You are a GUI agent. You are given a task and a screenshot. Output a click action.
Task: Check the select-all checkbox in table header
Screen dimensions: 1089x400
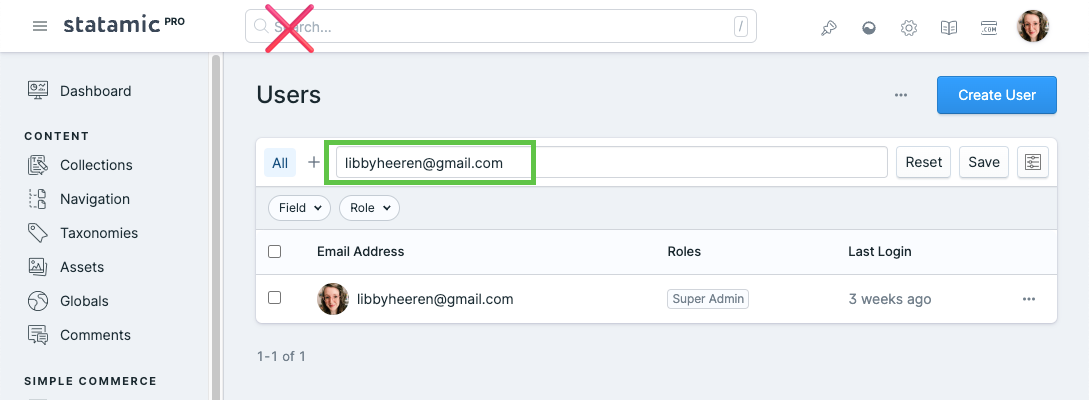(274, 251)
